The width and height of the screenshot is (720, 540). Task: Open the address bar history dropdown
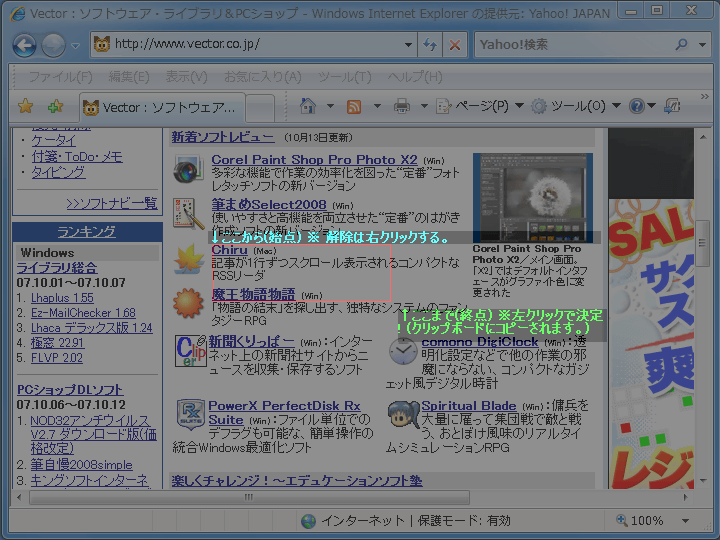[x=408, y=45]
